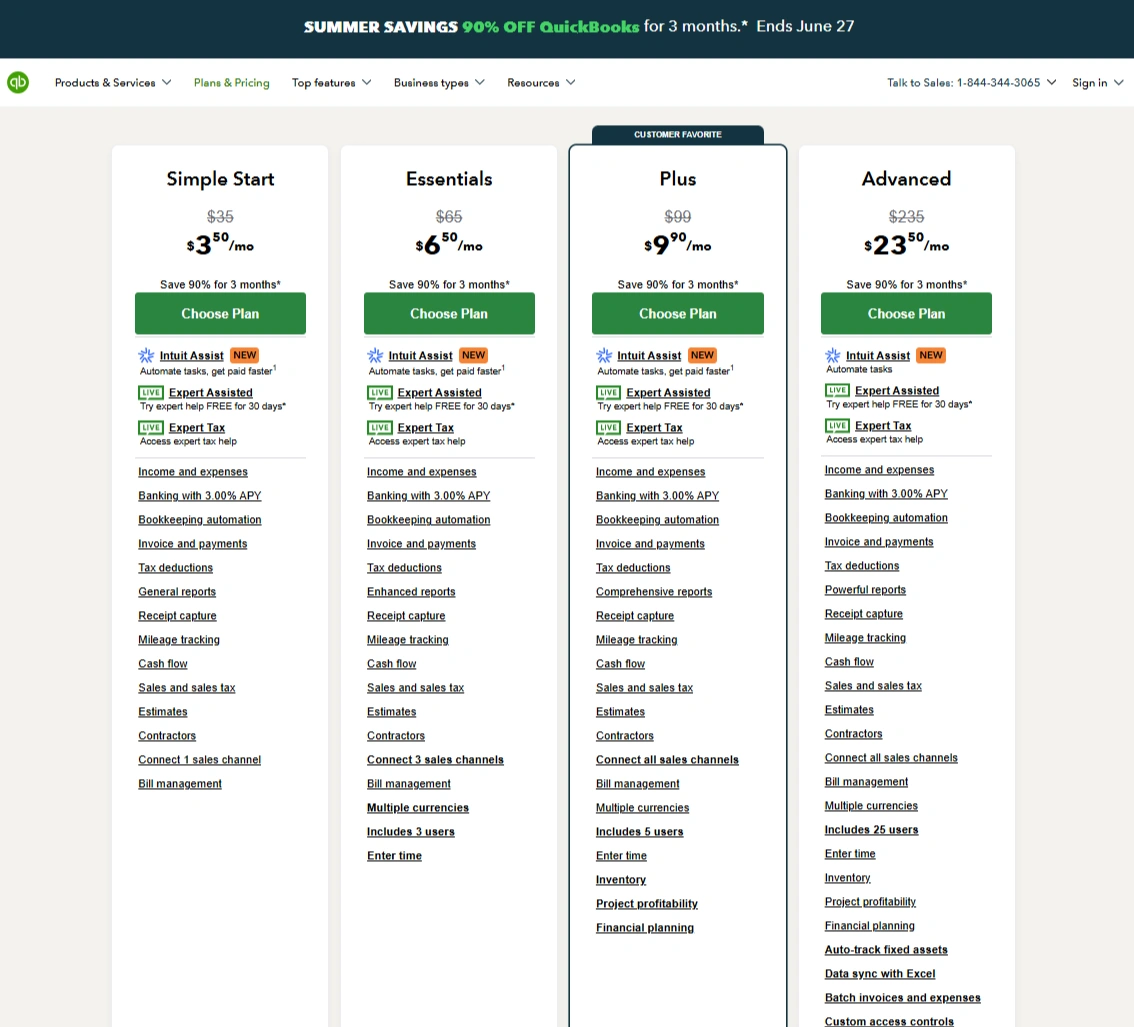Click Includes 3 users link
Screen dimensions: 1134x1027
tap(411, 832)
